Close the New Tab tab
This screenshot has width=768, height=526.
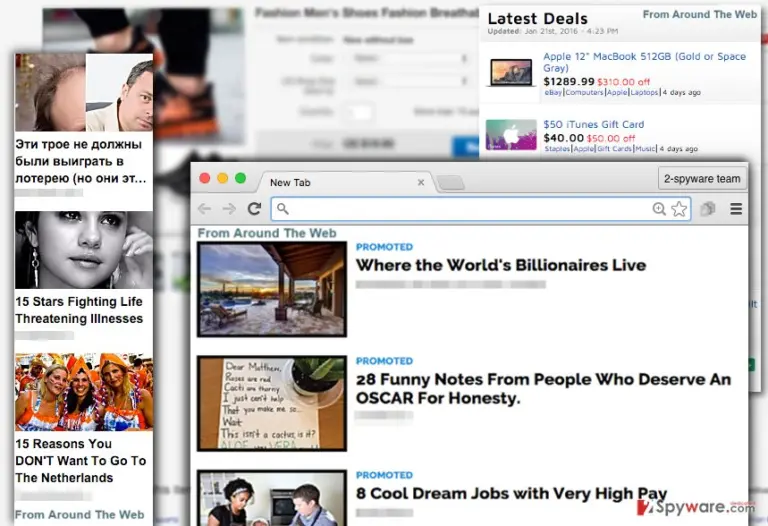tap(421, 182)
